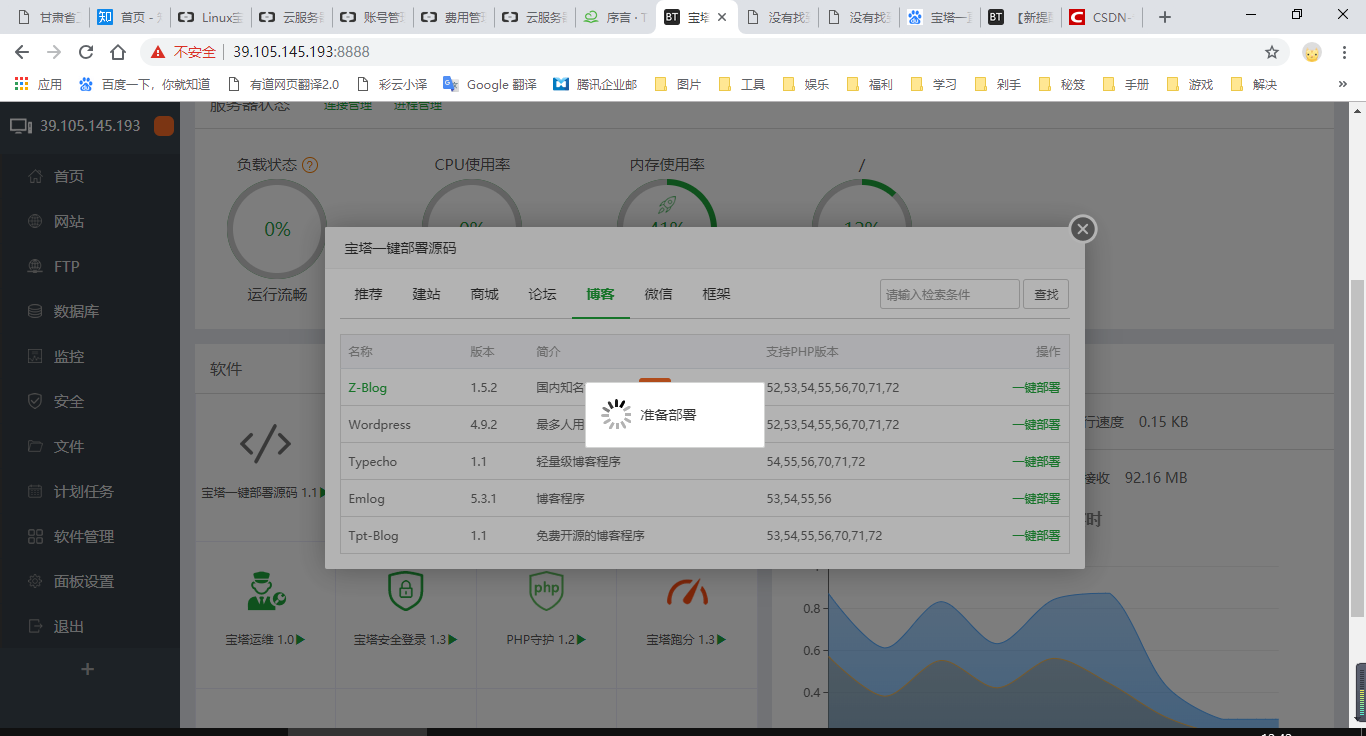Switch to the 推荐 tab
1366x736 pixels.
coord(368,294)
